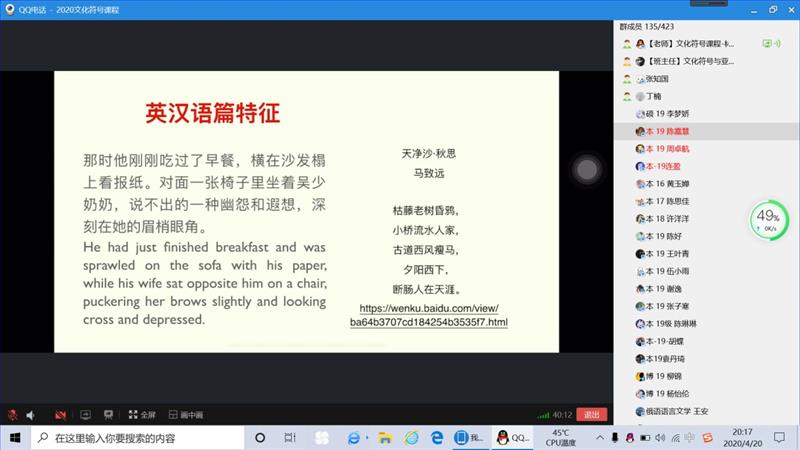Open Task View on the taskbar
This screenshot has width=800, height=450.
click(290, 438)
